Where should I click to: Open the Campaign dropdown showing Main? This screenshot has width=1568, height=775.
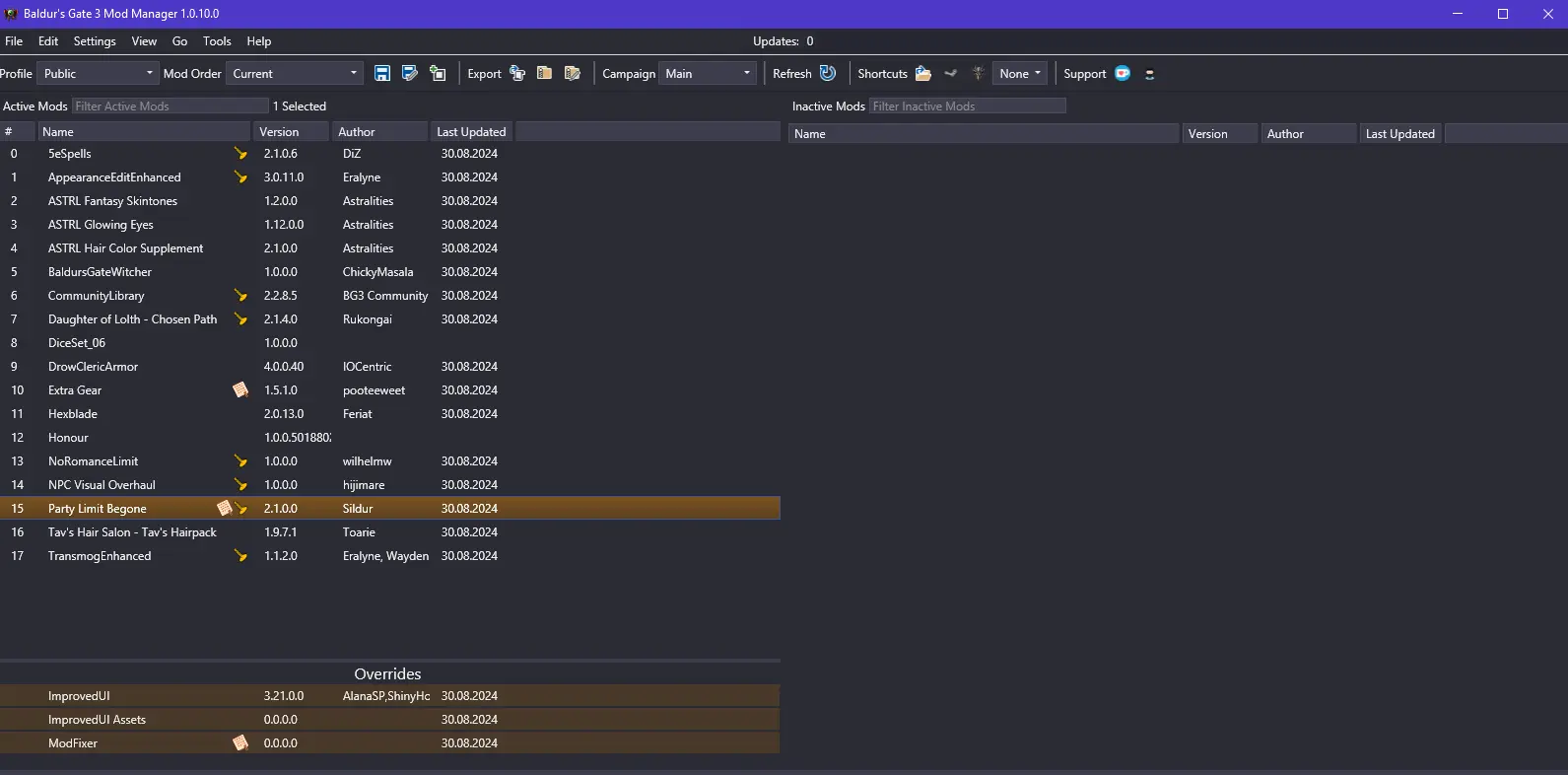pos(707,74)
